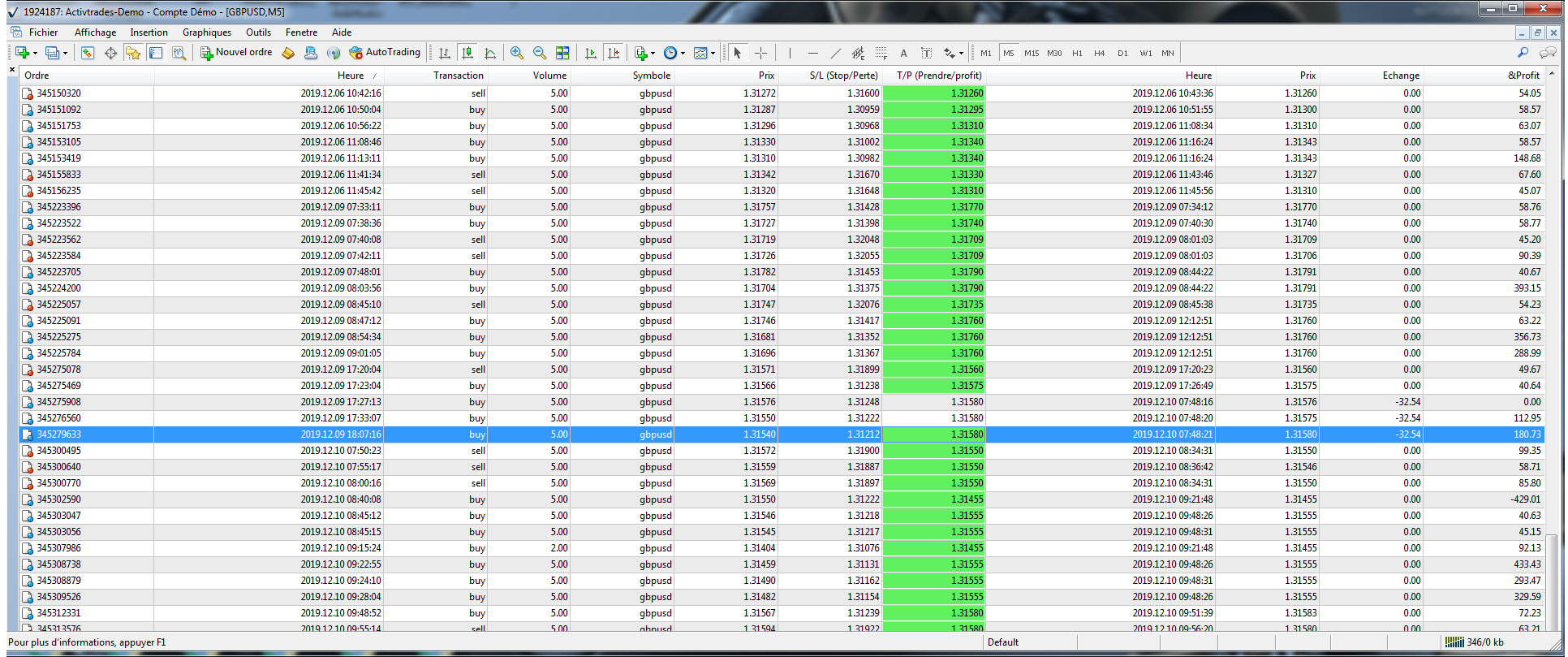Open the Arrows objects tool

[x=950, y=53]
